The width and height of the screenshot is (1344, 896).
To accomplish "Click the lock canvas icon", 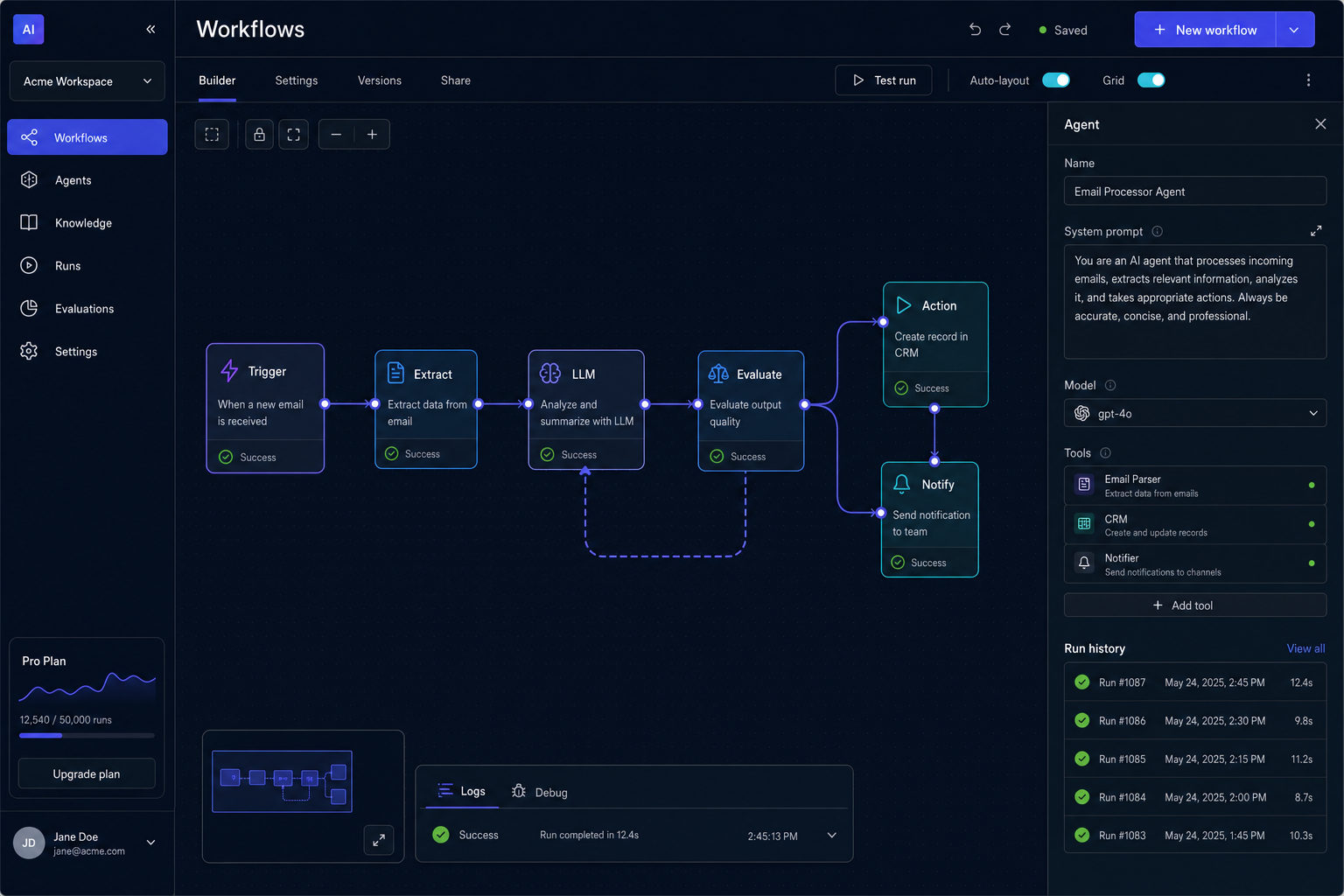I will 259,134.
